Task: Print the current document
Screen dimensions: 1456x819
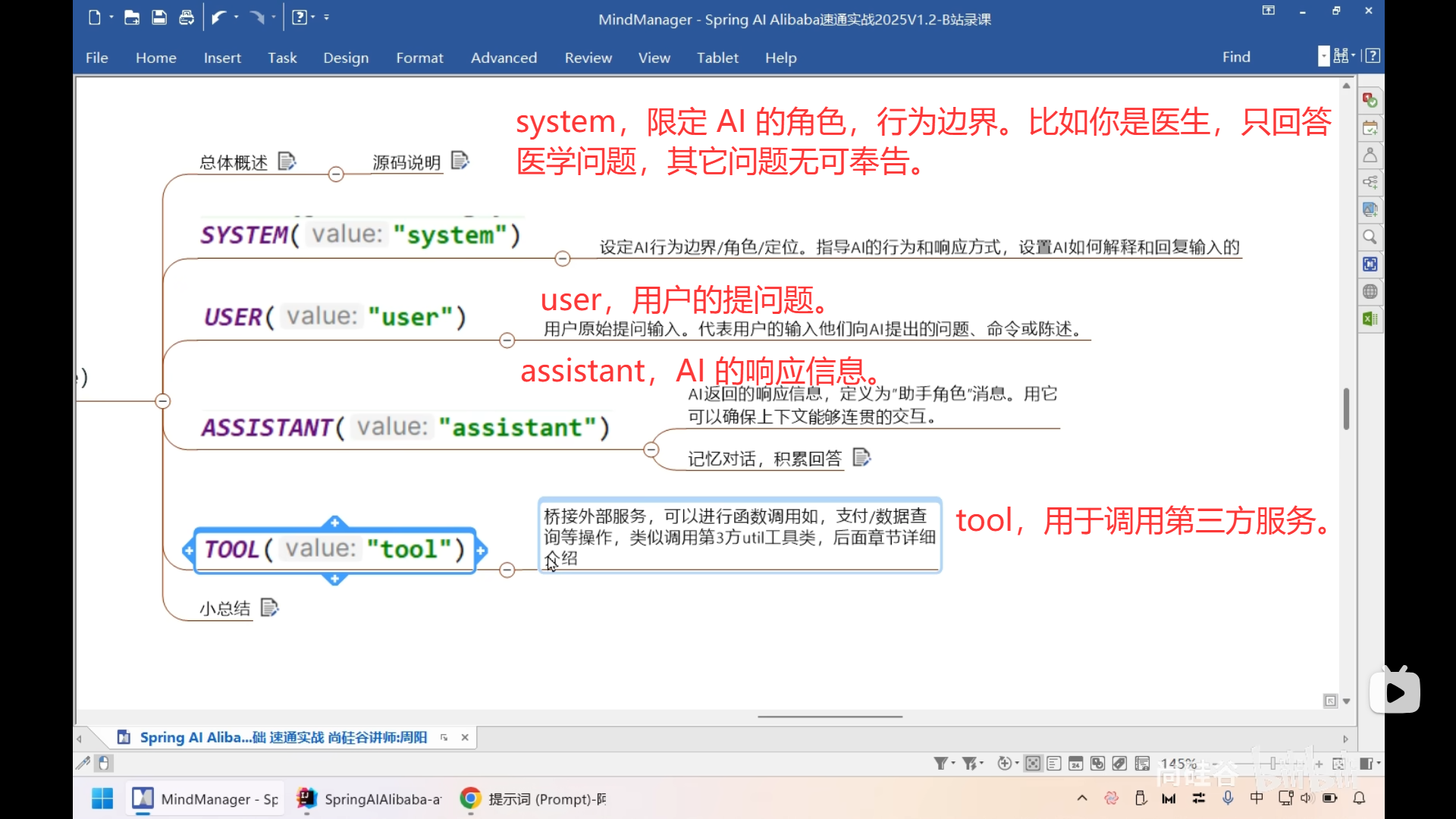Action: pyautogui.click(x=187, y=17)
